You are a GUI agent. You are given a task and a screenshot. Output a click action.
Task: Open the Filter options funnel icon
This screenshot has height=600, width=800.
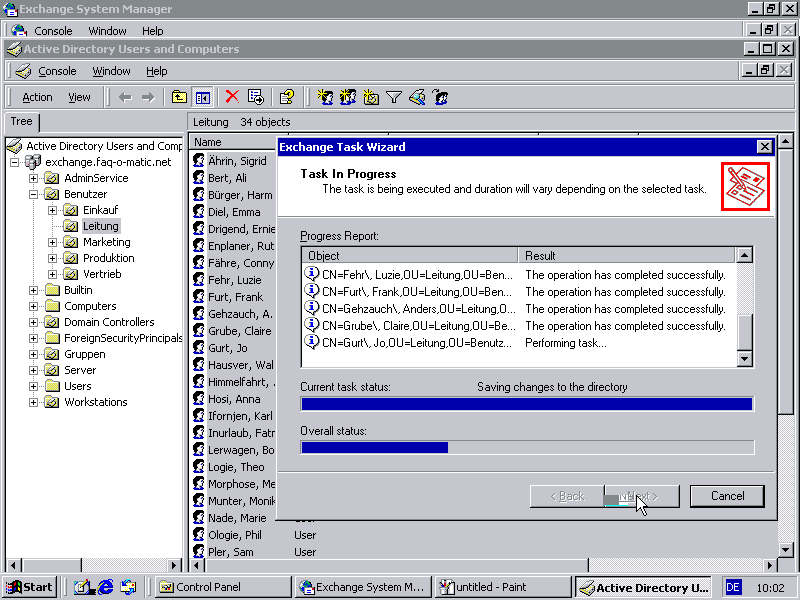coord(394,97)
